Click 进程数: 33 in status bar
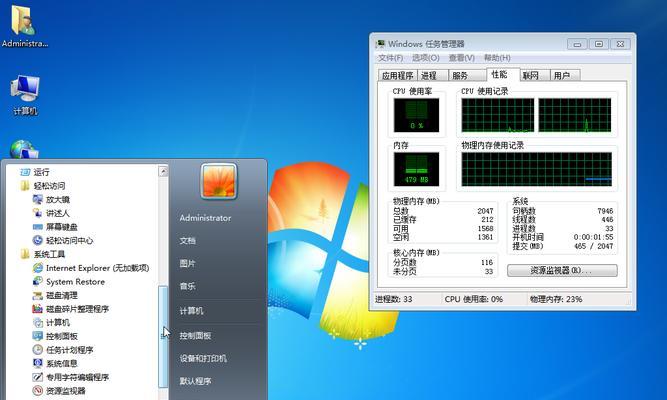Screen dimensions: 667x400 pyautogui.click(x=393, y=299)
